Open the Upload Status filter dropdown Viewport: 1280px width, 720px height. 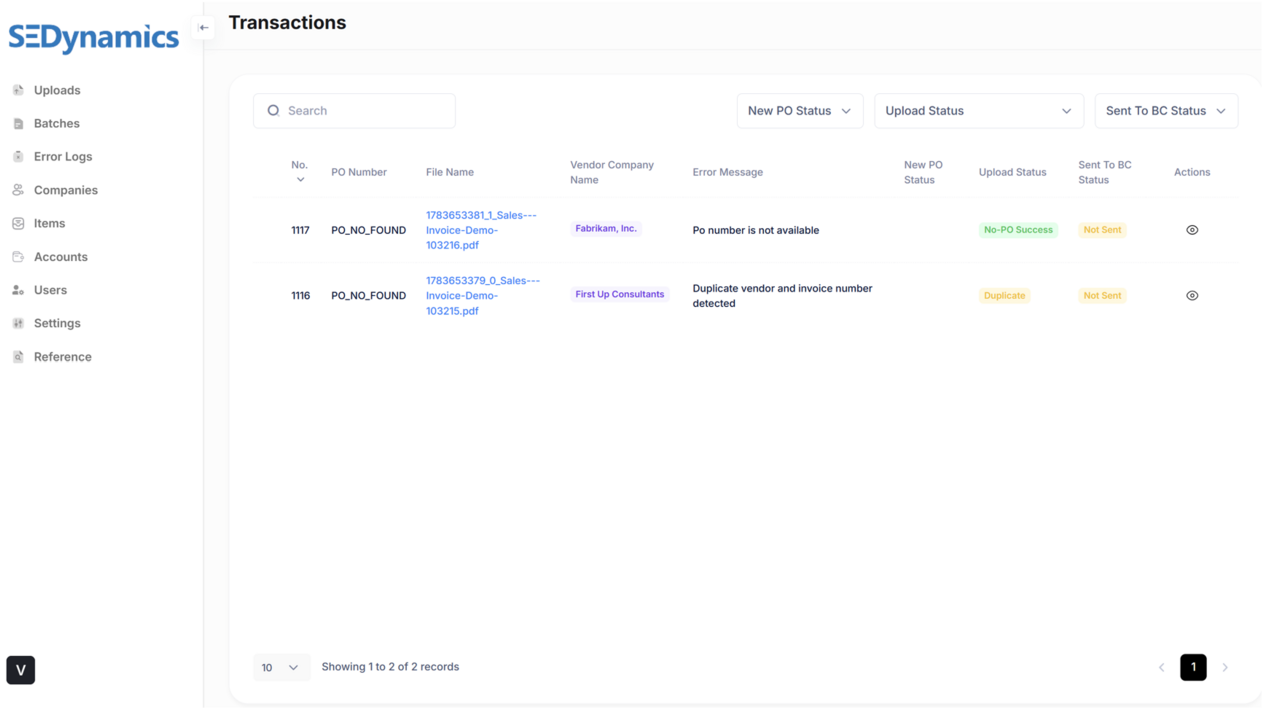click(x=979, y=111)
